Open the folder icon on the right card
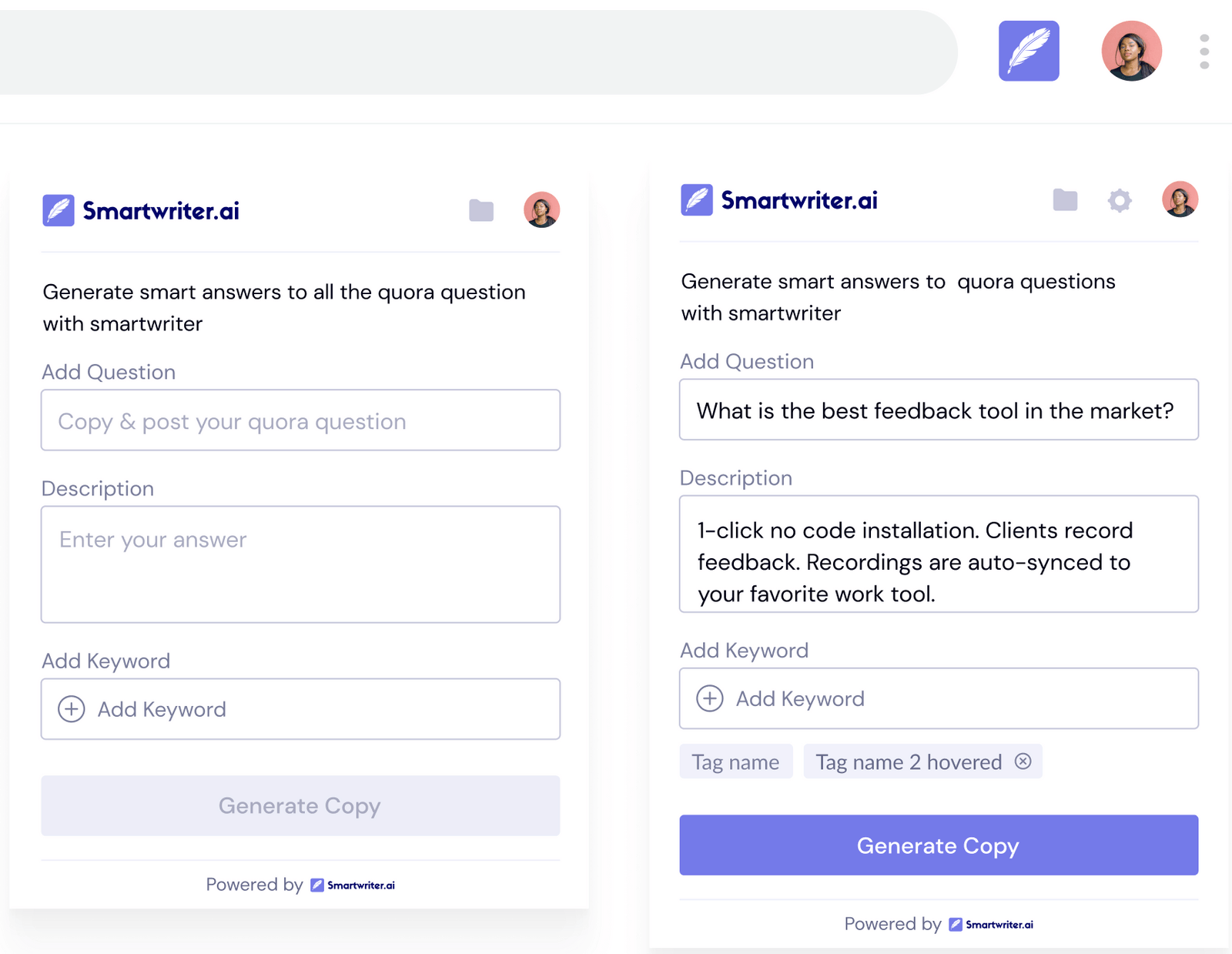 [1065, 200]
